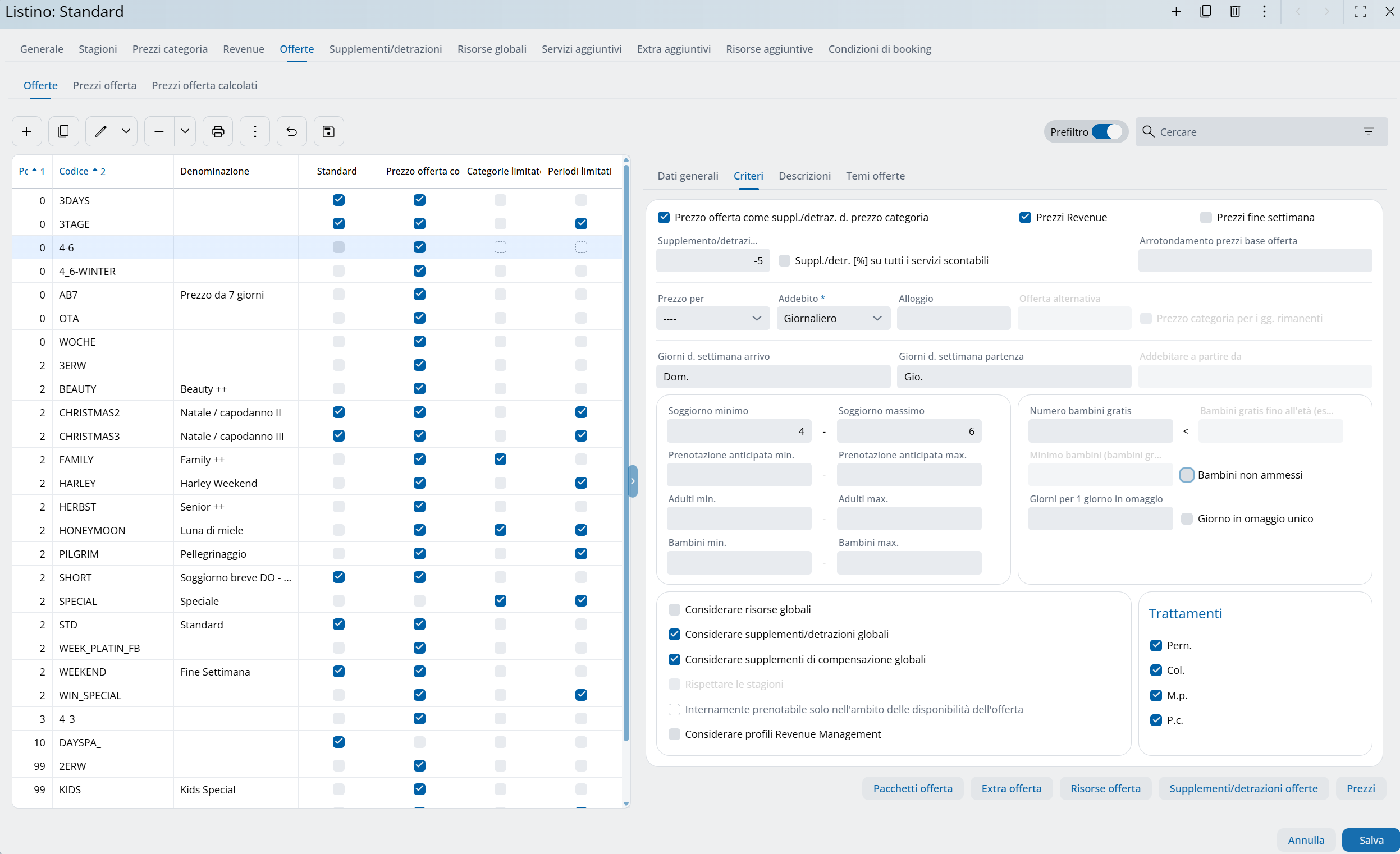
Task: Click the undo arrow icon in the toolbar
Action: (291, 132)
